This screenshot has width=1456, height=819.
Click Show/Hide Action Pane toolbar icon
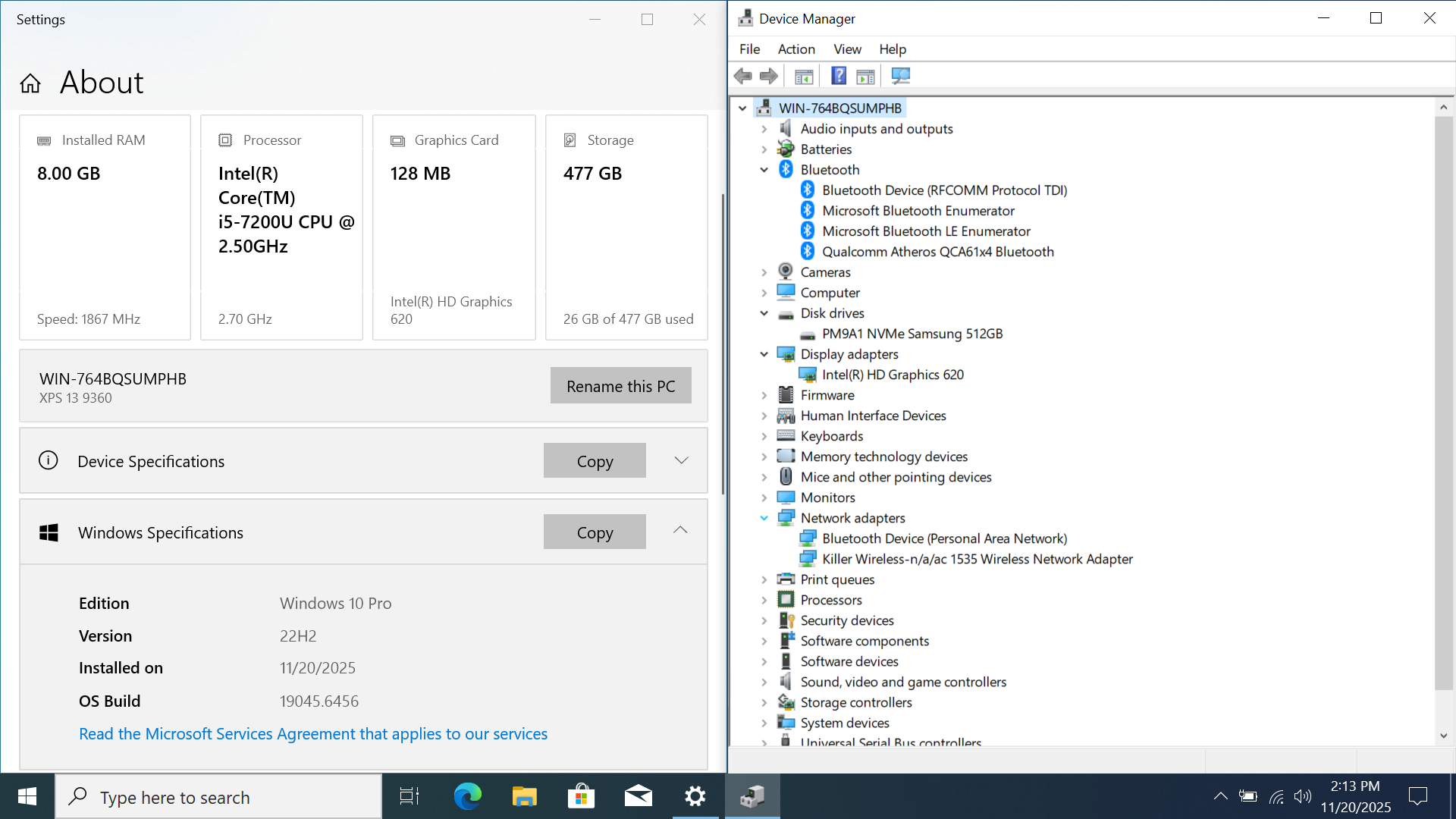865,76
